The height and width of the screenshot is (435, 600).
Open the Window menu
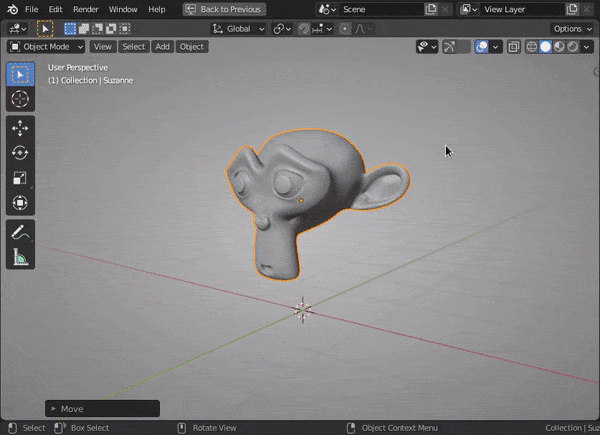pyautogui.click(x=123, y=9)
